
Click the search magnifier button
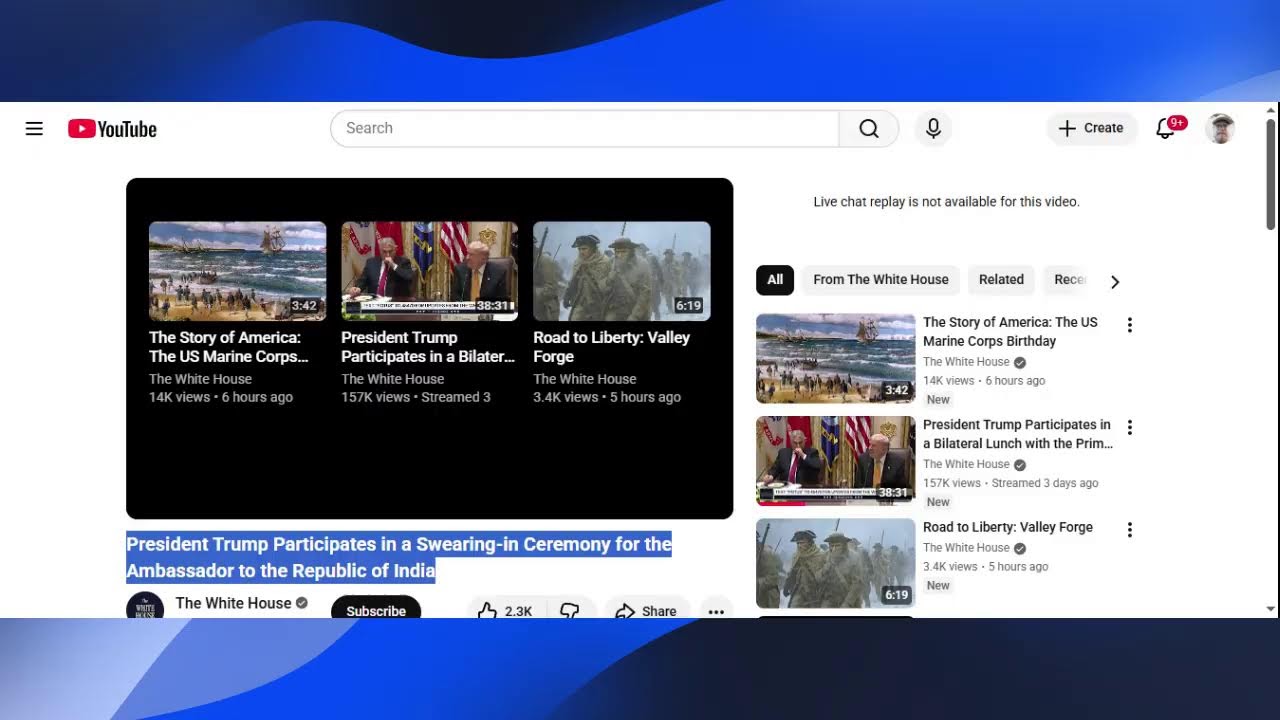869,128
